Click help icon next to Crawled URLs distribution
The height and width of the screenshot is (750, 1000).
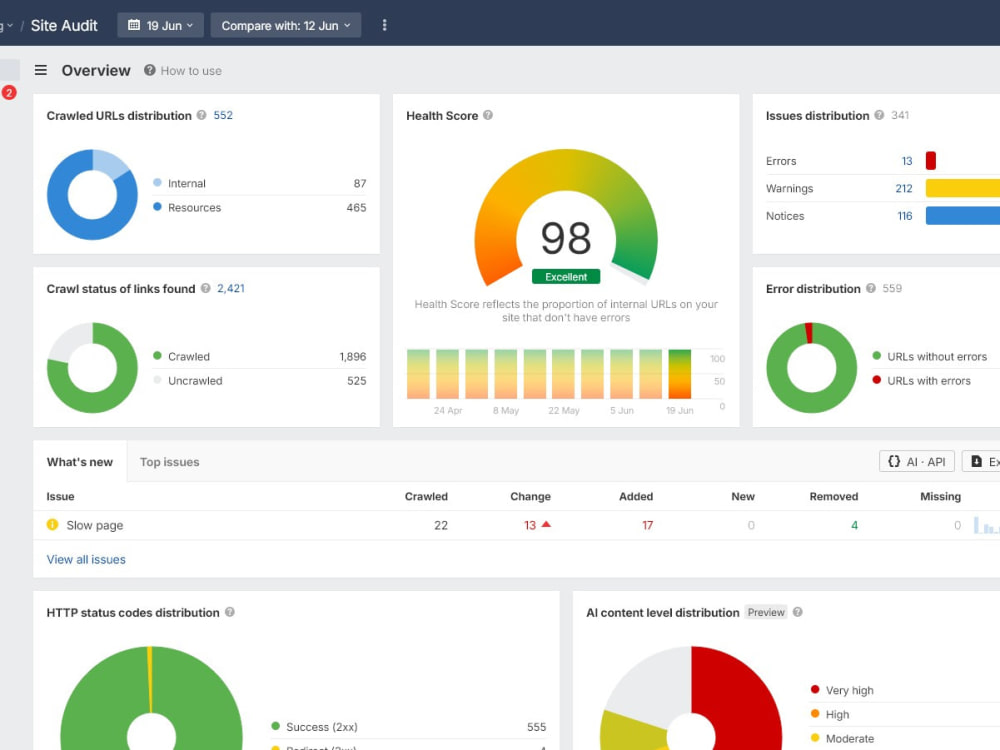(x=202, y=115)
